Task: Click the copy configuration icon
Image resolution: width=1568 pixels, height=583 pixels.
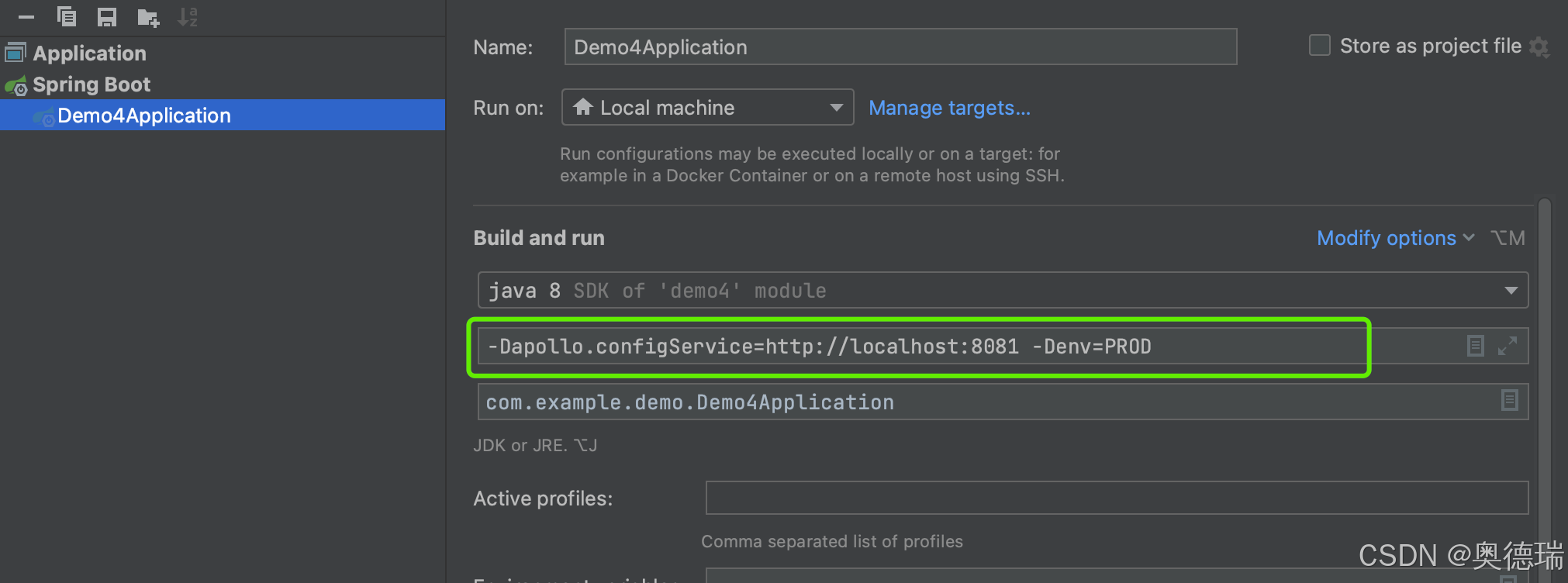Action: (67, 16)
